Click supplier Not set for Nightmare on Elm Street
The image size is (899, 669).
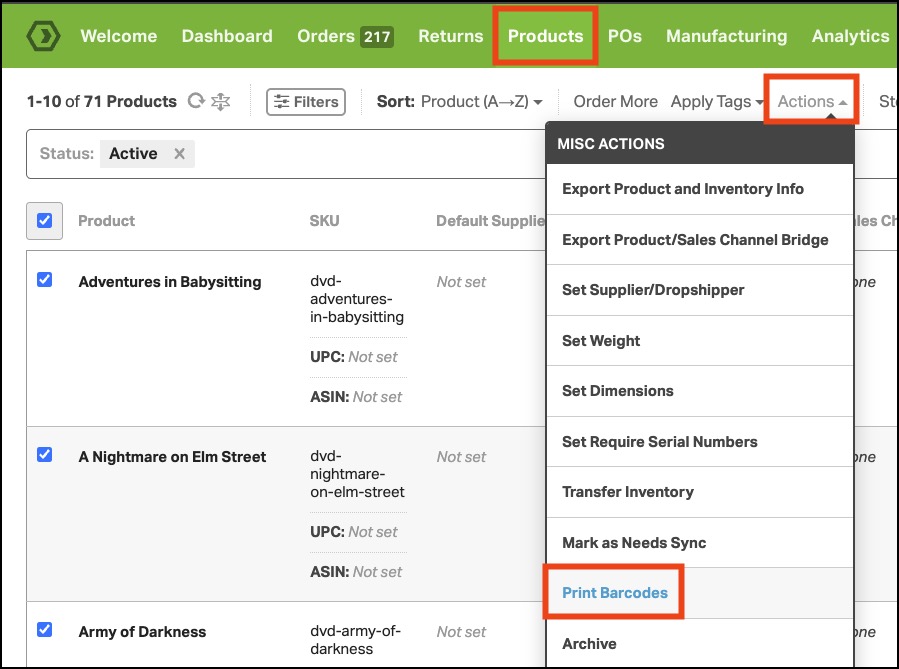pos(461,456)
